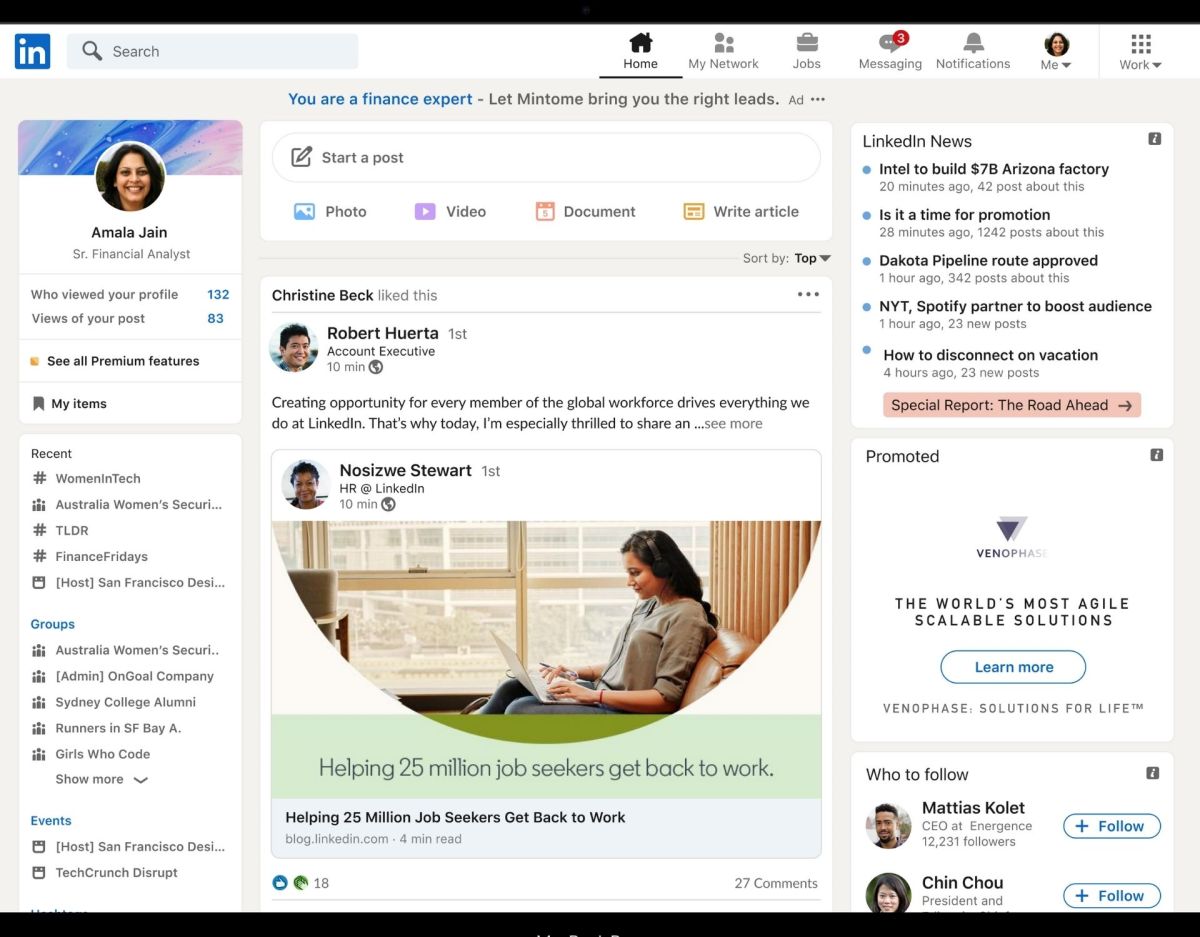This screenshot has width=1200, height=937.
Task: Open Chin Chou's profile picture
Action: click(x=888, y=892)
